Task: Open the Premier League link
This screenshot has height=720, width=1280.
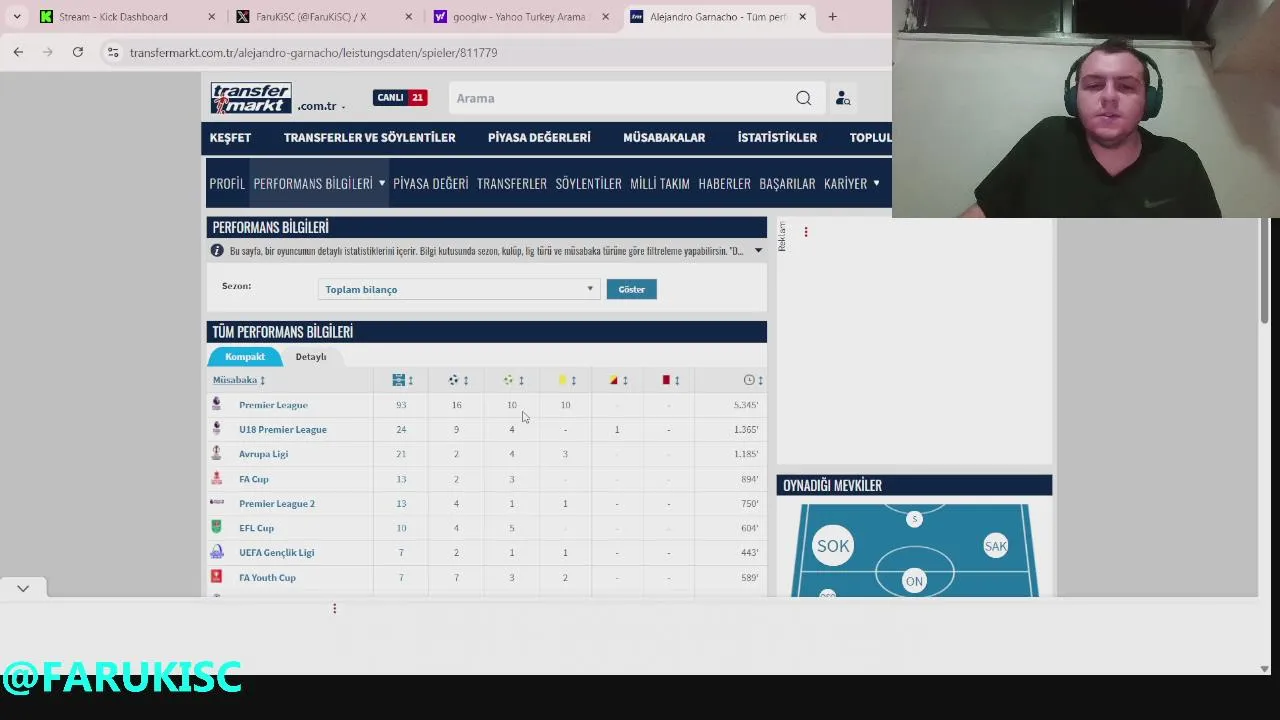Action: click(x=273, y=405)
